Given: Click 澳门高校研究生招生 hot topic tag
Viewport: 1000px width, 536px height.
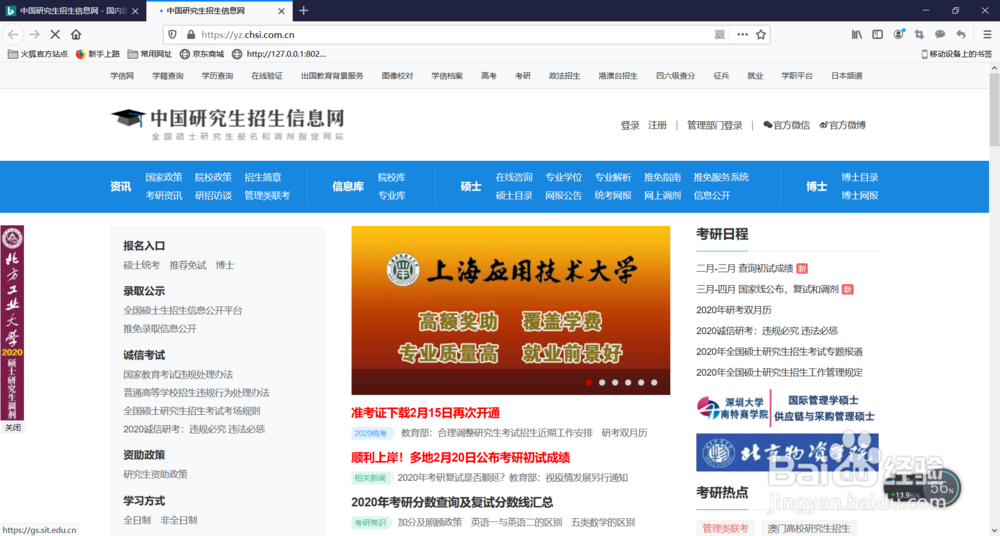Looking at the screenshot, I should (809, 528).
